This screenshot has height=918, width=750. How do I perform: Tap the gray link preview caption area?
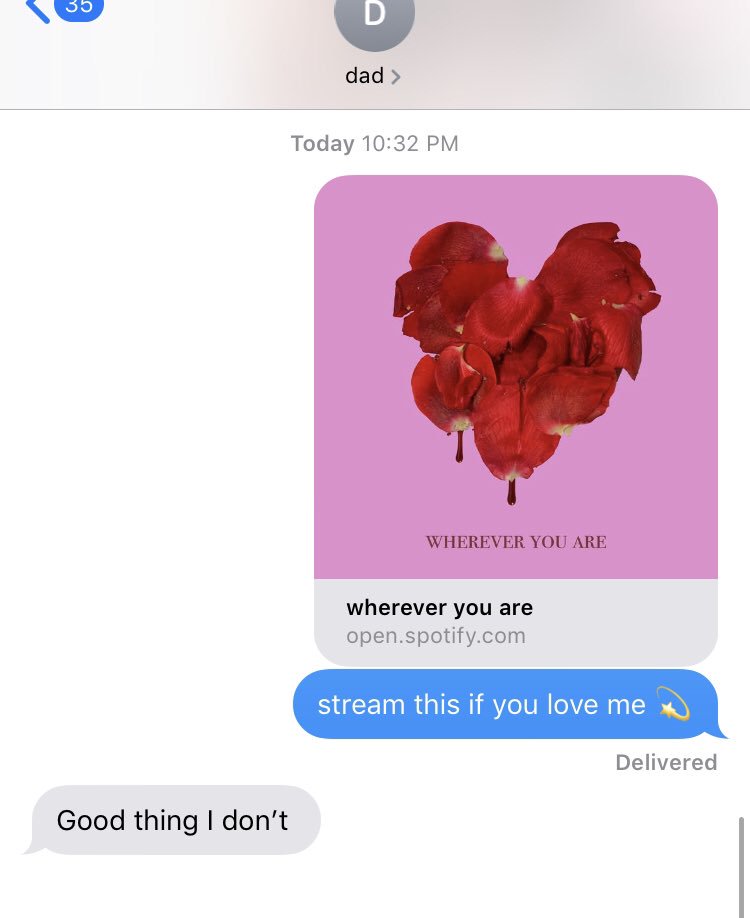[x=516, y=622]
